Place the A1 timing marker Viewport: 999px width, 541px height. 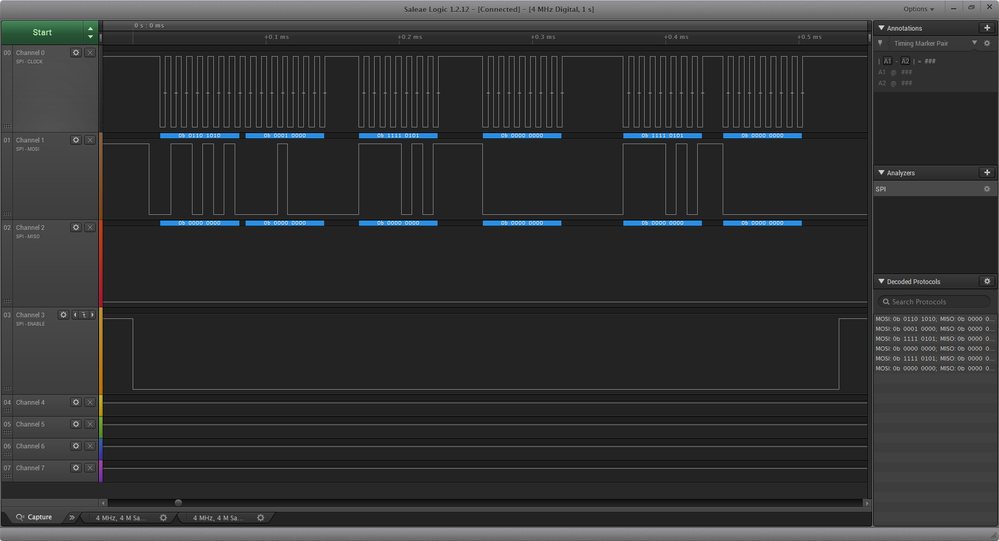coord(887,61)
